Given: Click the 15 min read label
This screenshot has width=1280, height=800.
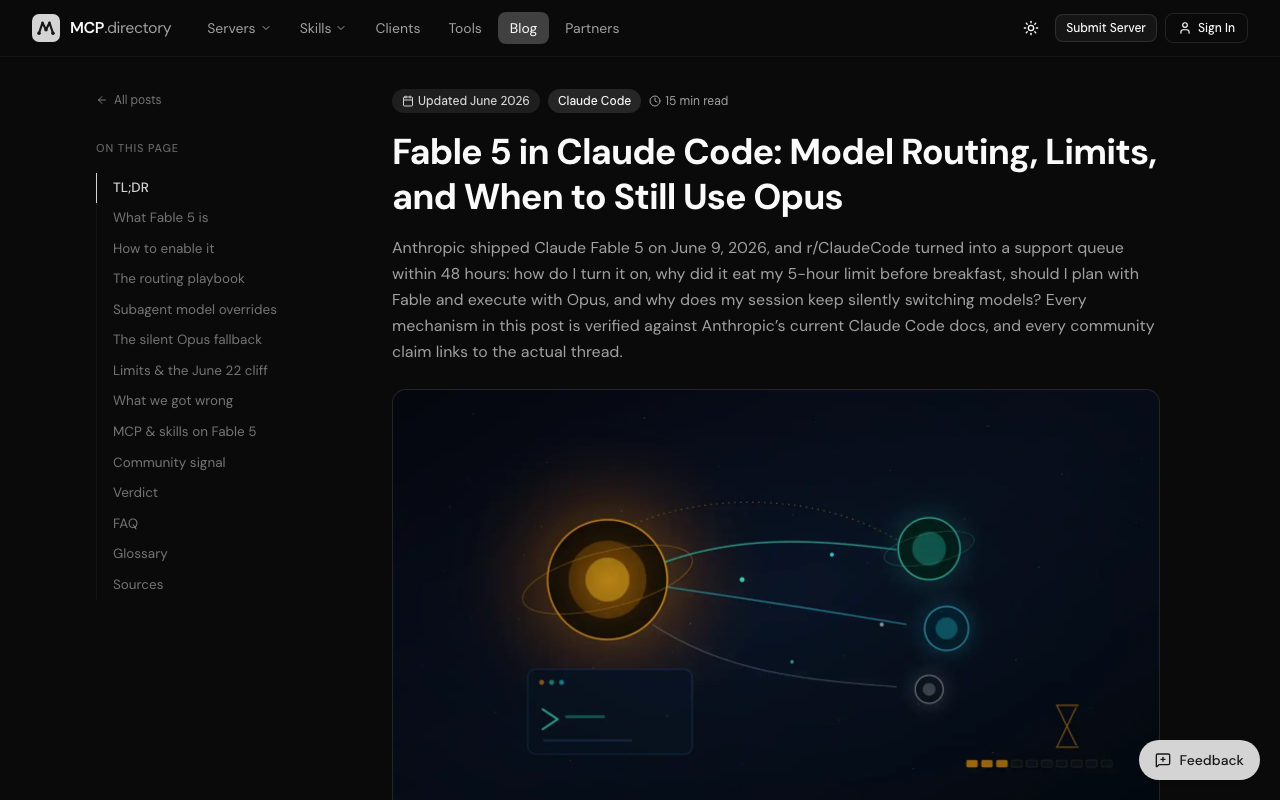Looking at the screenshot, I should coord(696,101).
